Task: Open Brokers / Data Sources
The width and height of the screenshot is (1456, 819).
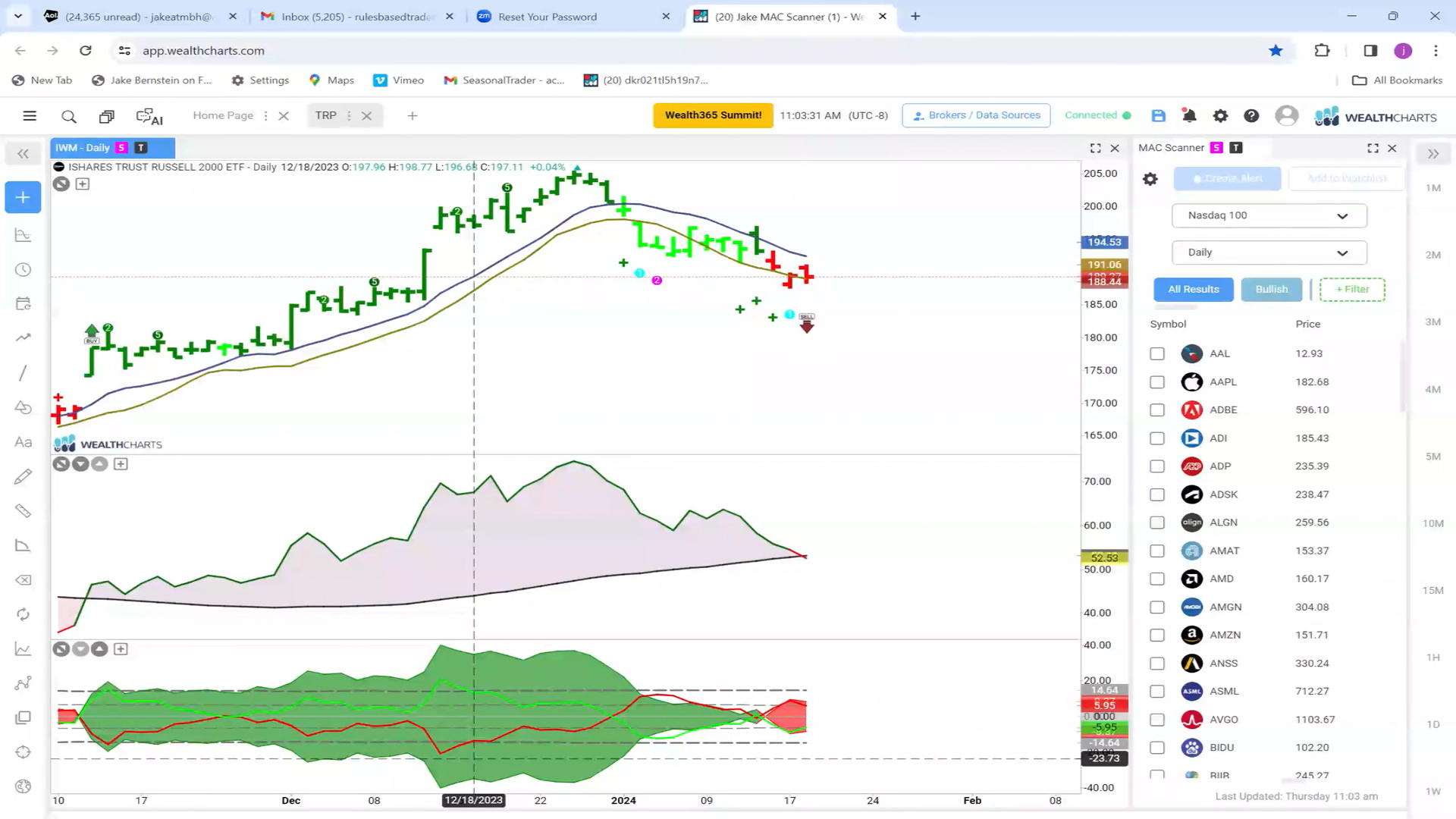Action: [x=976, y=115]
